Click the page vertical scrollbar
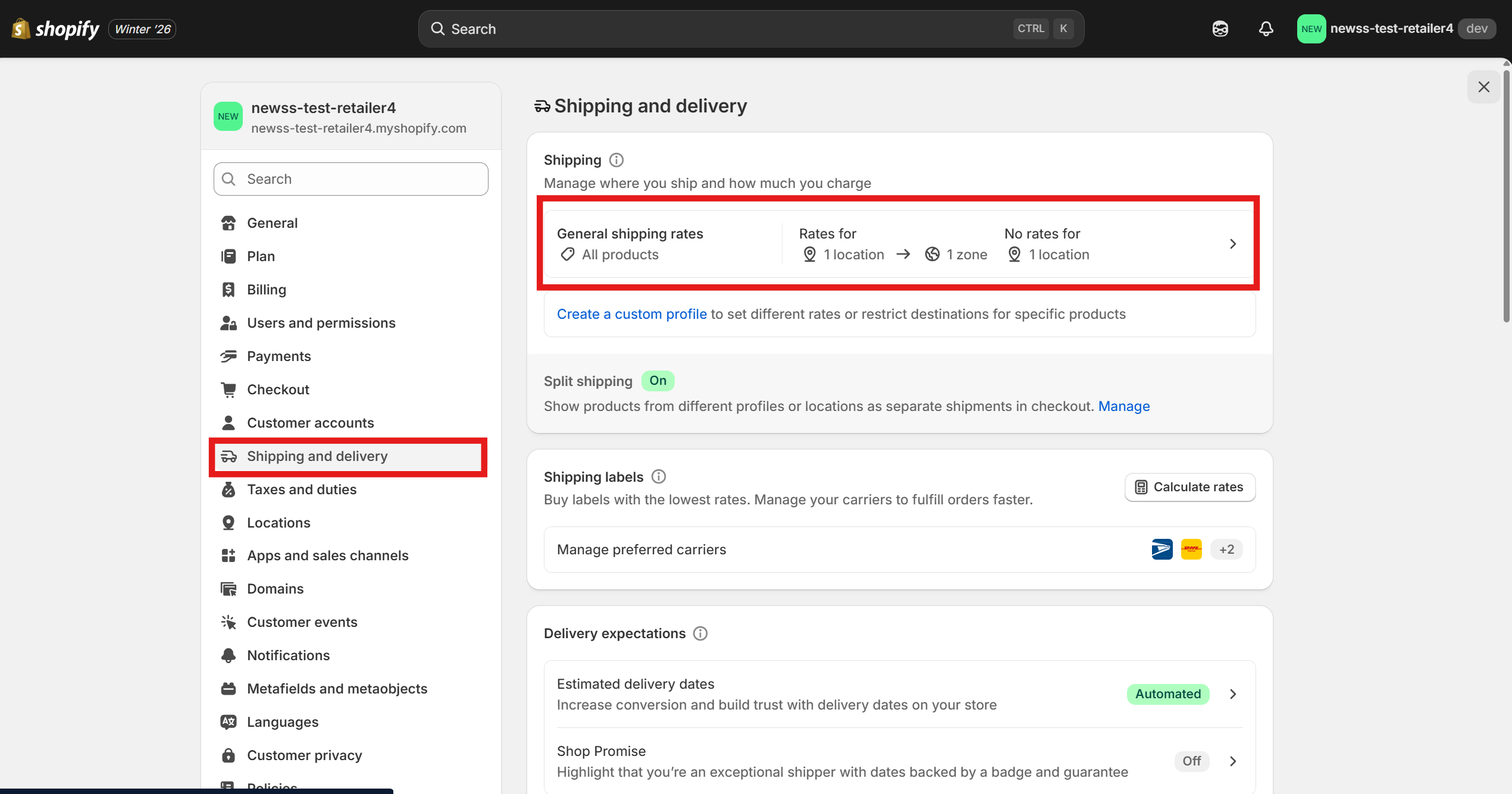Screen dimensions: 1512x794 coord(1506,196)
